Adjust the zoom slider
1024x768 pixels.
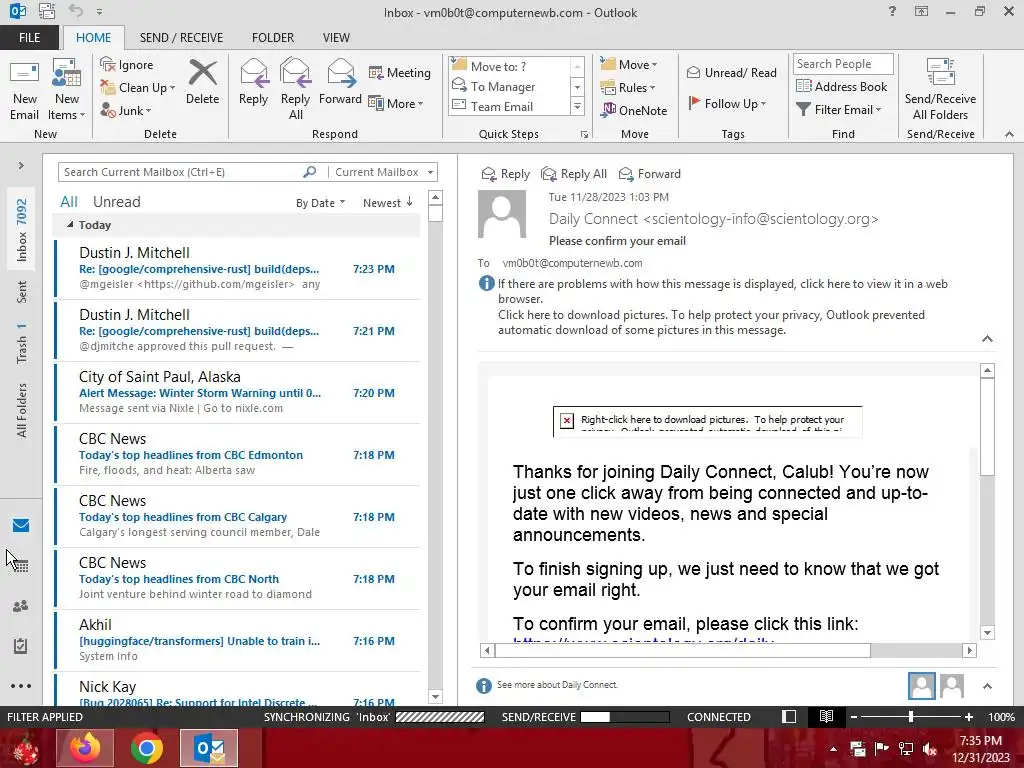911,716
